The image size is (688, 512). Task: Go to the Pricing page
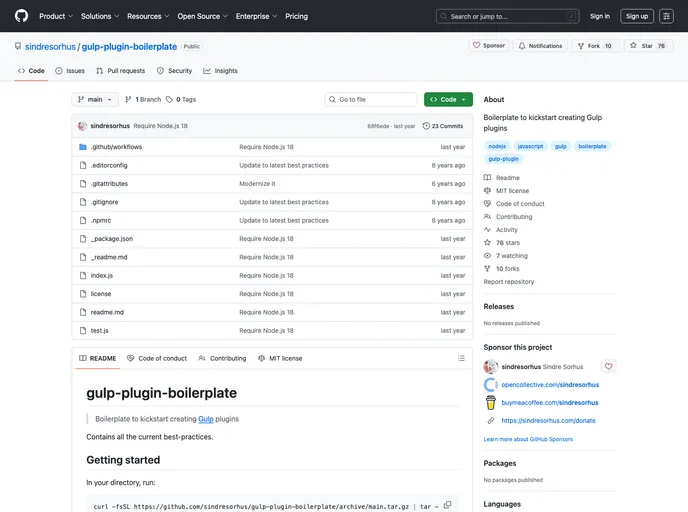(297, 16)
